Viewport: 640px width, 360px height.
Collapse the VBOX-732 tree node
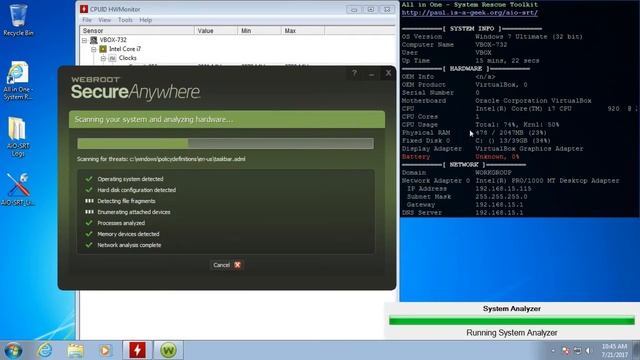pos(84,40)
